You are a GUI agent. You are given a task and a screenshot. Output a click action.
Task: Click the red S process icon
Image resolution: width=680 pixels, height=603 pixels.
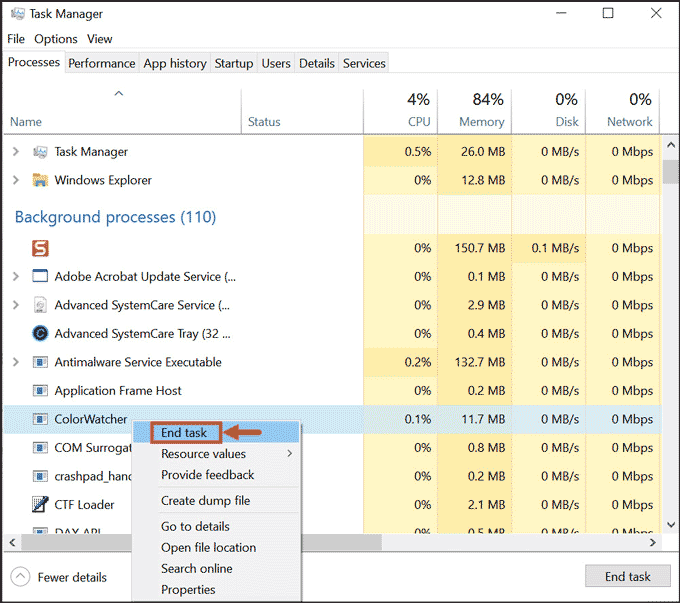(40, 248)
